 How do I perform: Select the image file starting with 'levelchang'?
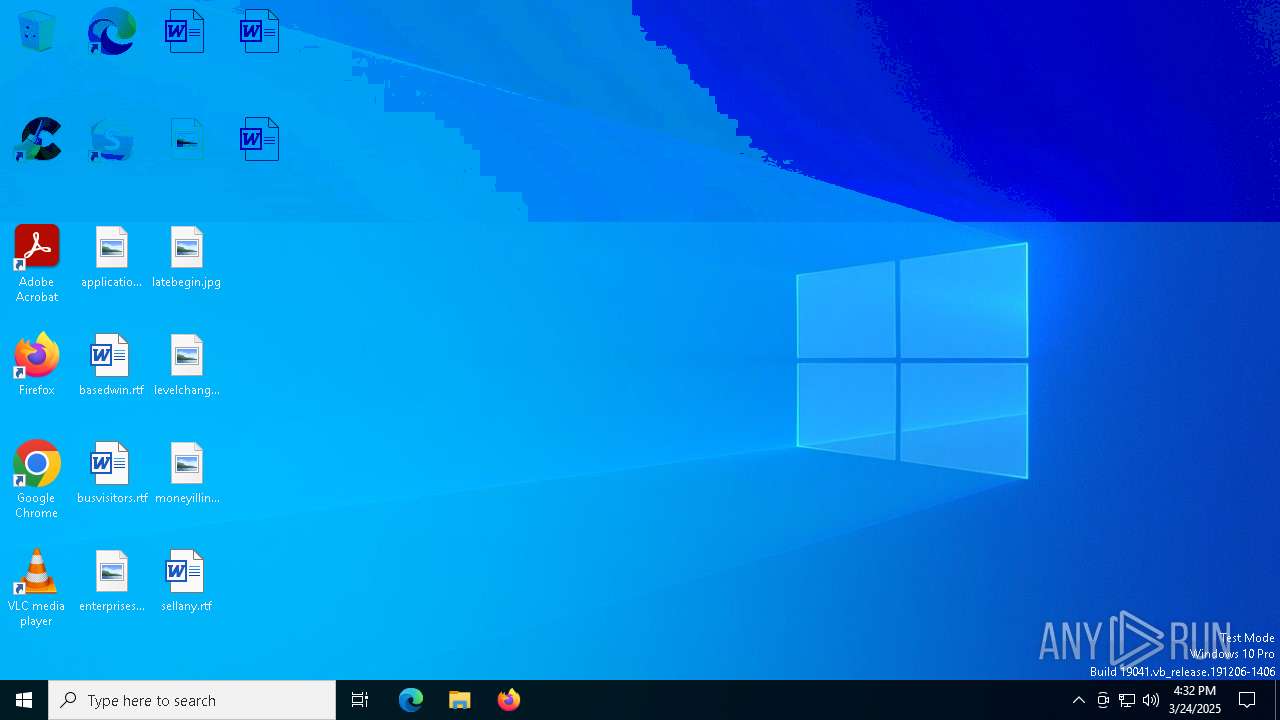(x=186, y=365)
